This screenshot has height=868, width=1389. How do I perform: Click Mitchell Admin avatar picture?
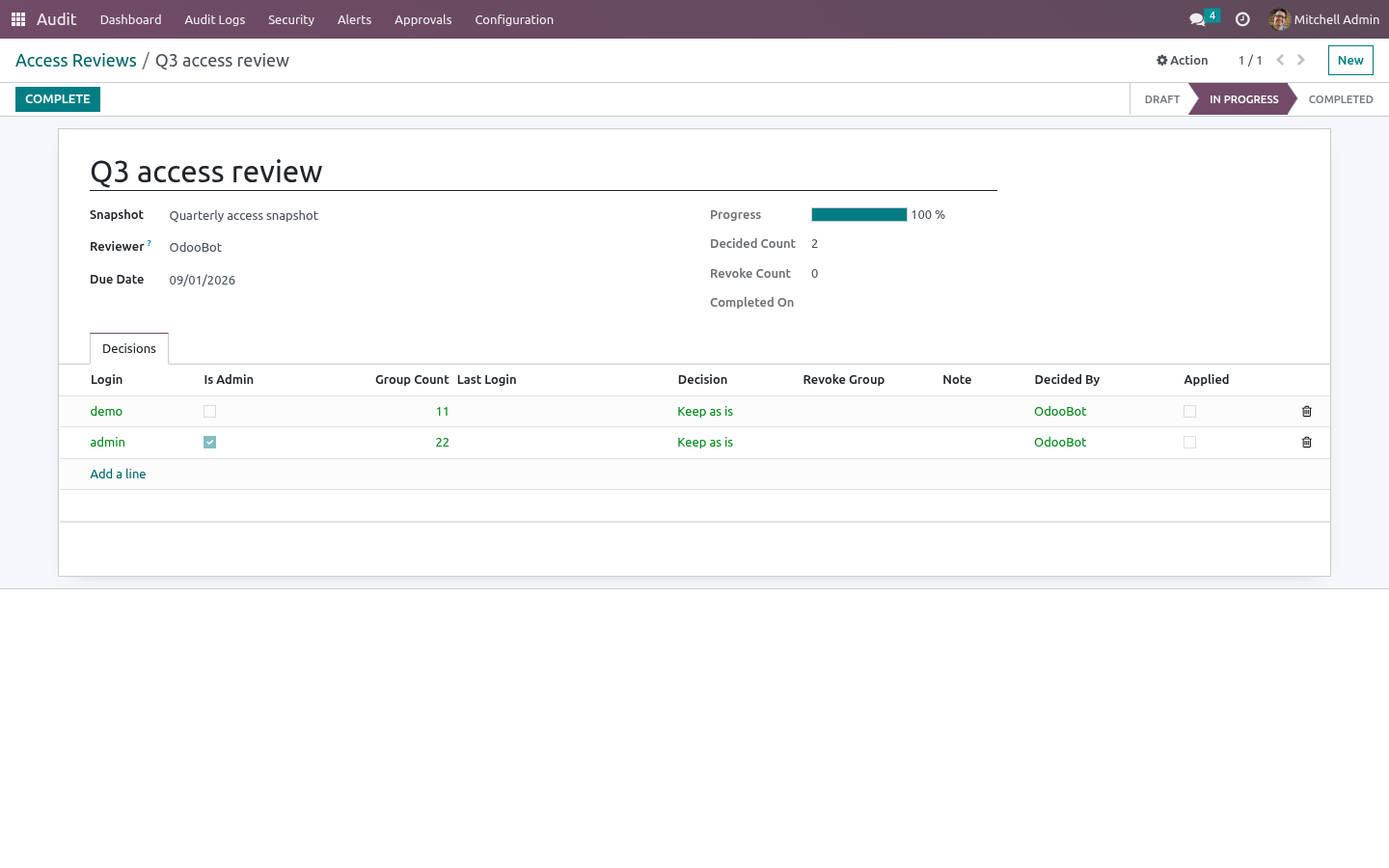(1280, 19)
